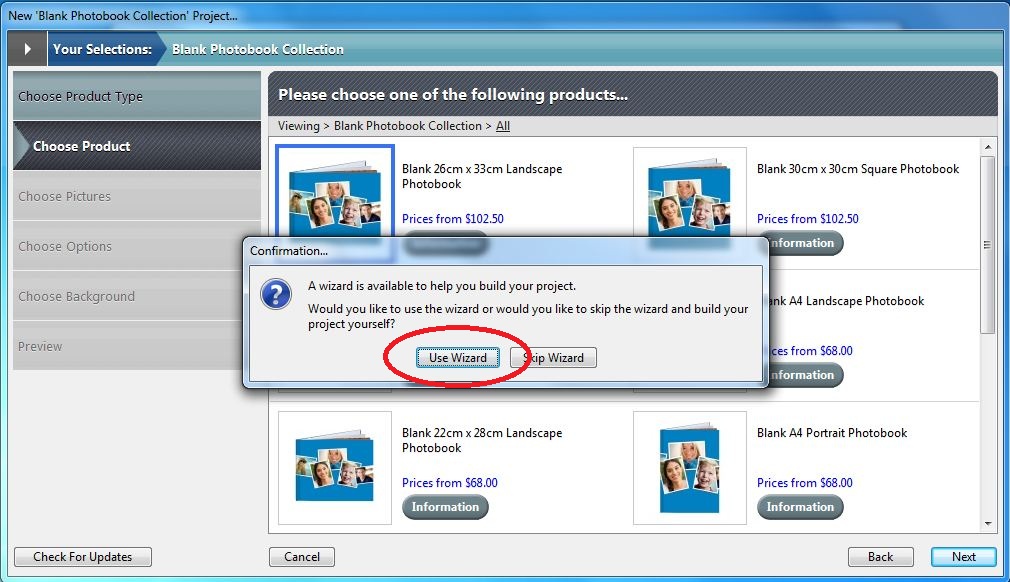Click the product list scroll up arrow
The width and height of the screenshot is (1010, 582).
click(988, 147)
